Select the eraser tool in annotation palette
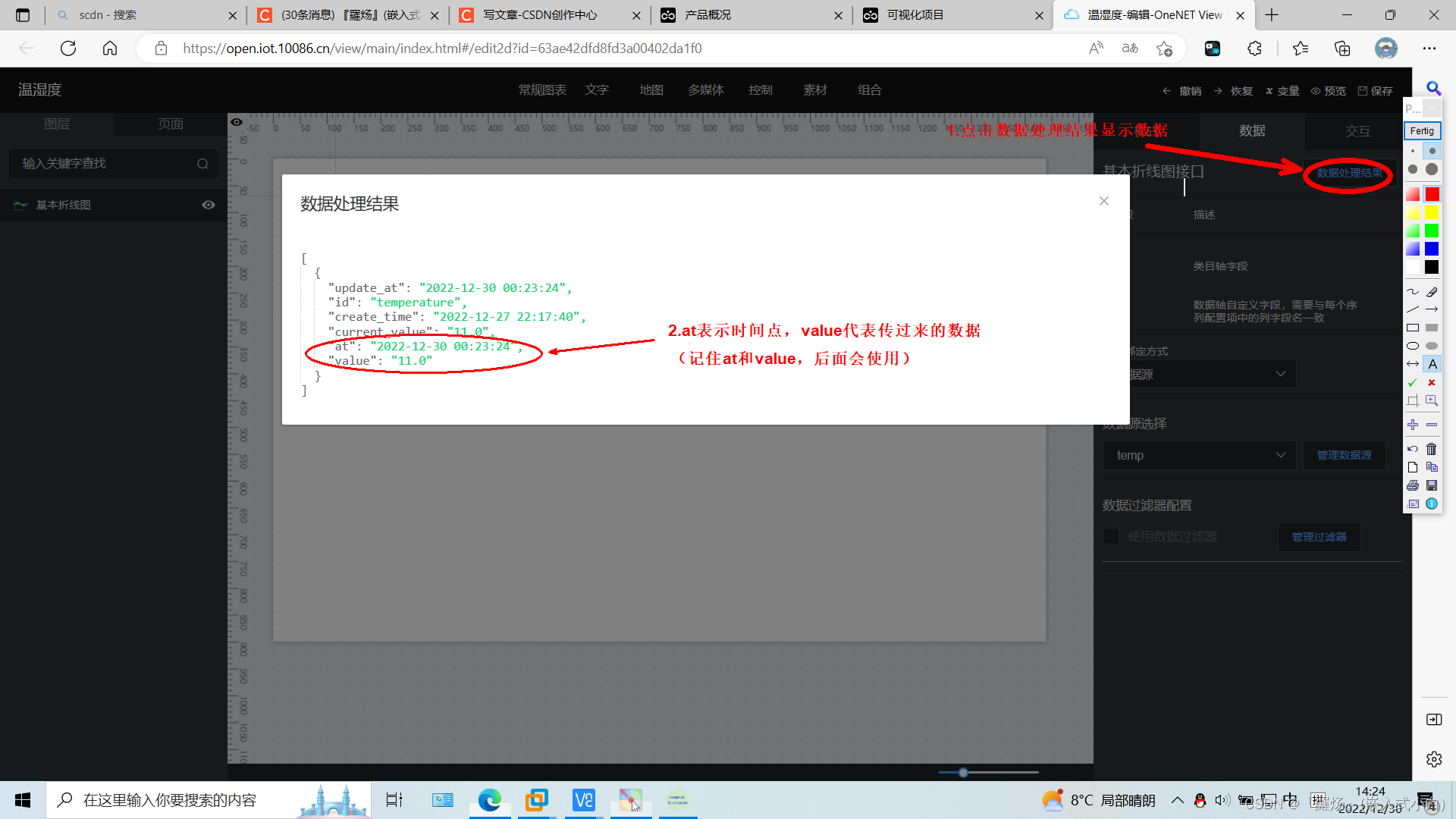The width and height of the screenshot is (1456, 819). [1432, 291]
